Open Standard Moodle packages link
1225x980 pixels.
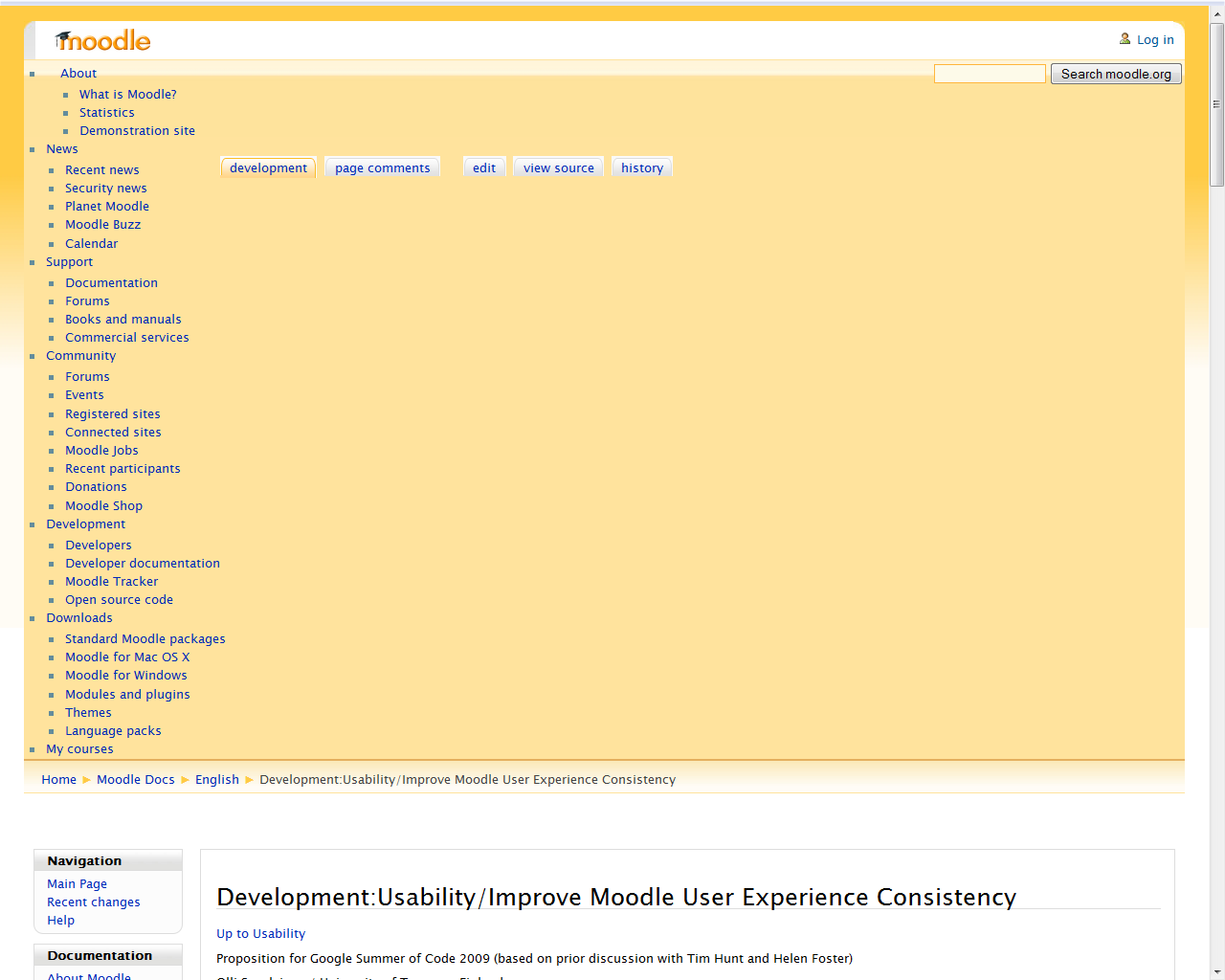click(x=145, y=639)
